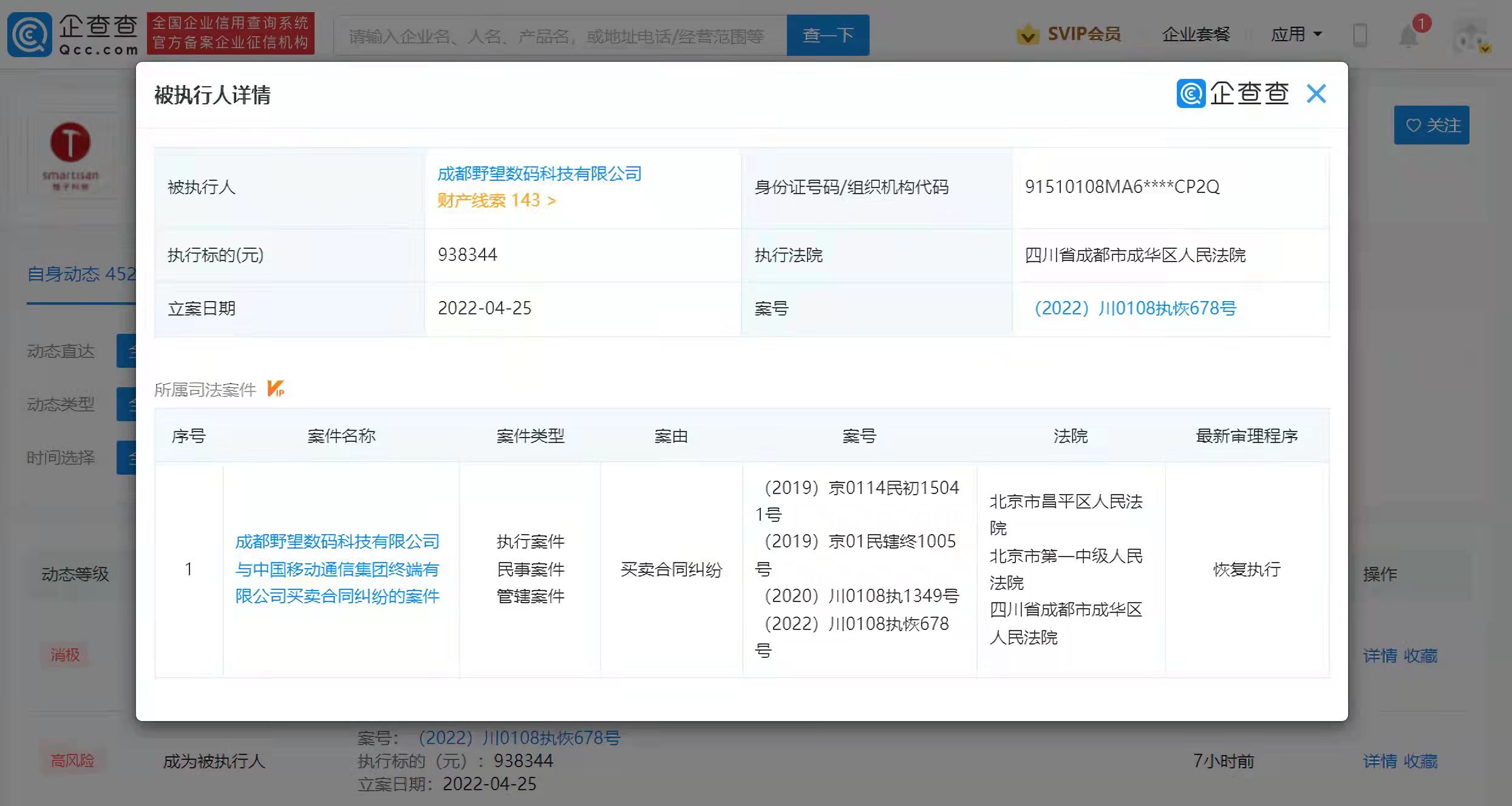Click the red 全国企业信用查询系统 banner

[231, 33]
